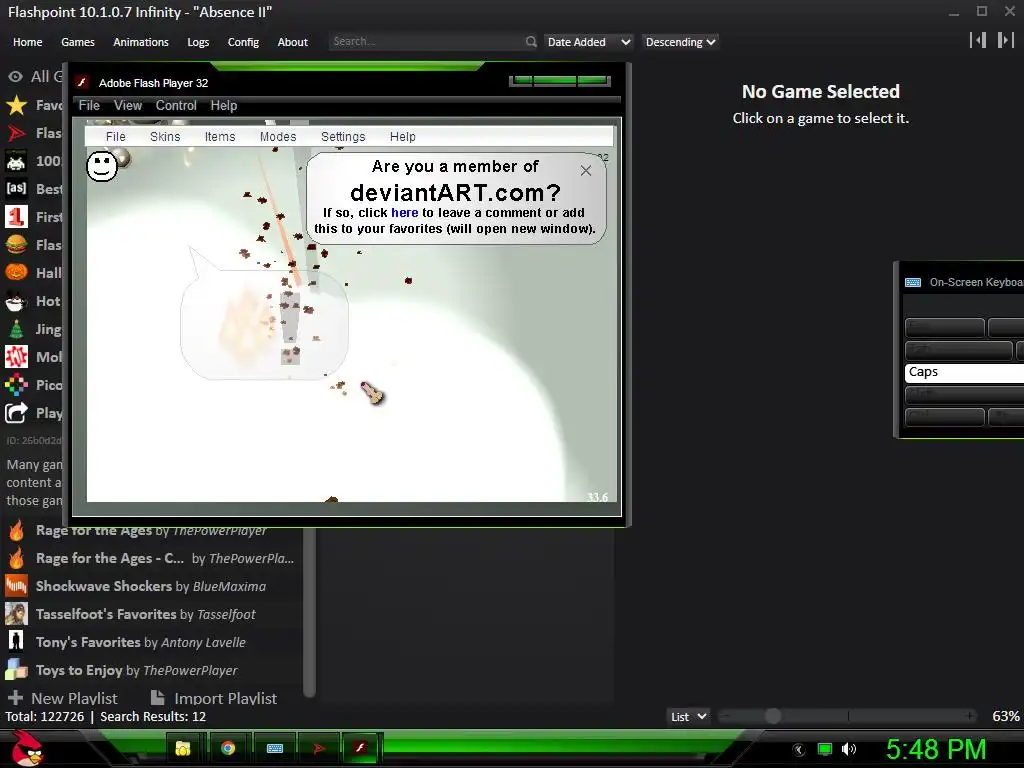Click the playlist sidebar scrollbar

(x=310, y=613)
